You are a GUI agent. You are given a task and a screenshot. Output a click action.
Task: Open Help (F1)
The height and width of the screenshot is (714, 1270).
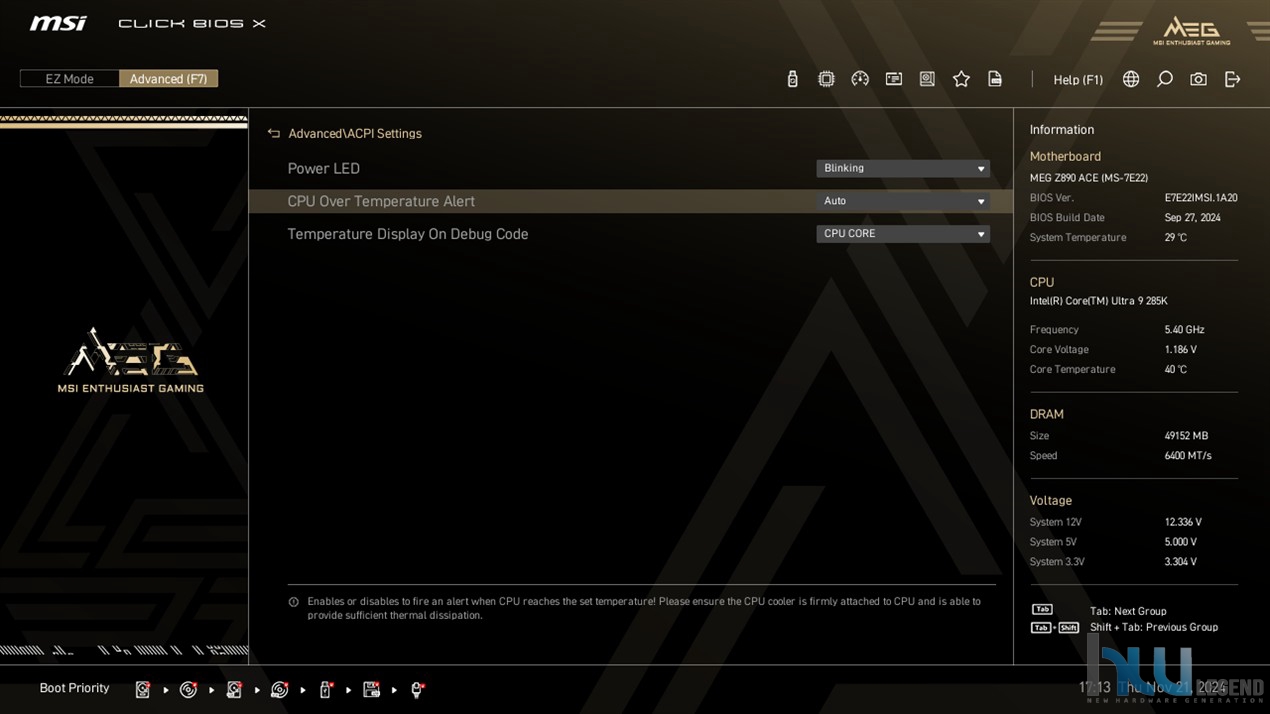(1078, 80)
